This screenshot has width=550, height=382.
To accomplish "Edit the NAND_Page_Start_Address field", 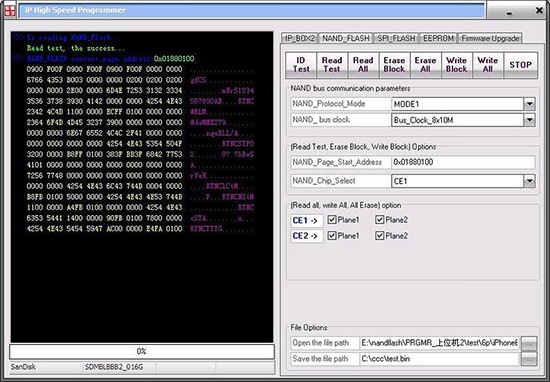I will 463,162.
